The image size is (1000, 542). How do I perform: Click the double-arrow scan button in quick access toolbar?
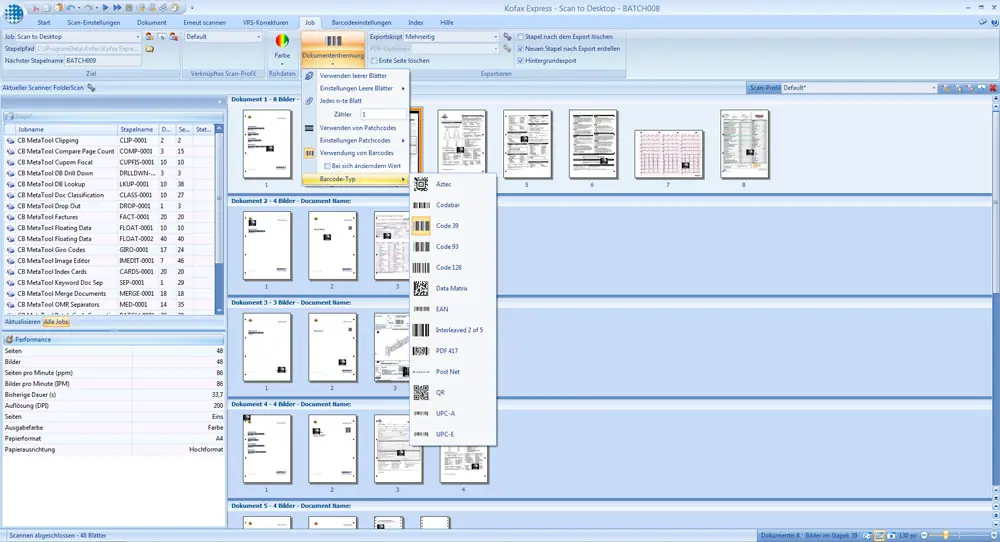point(117,8)
